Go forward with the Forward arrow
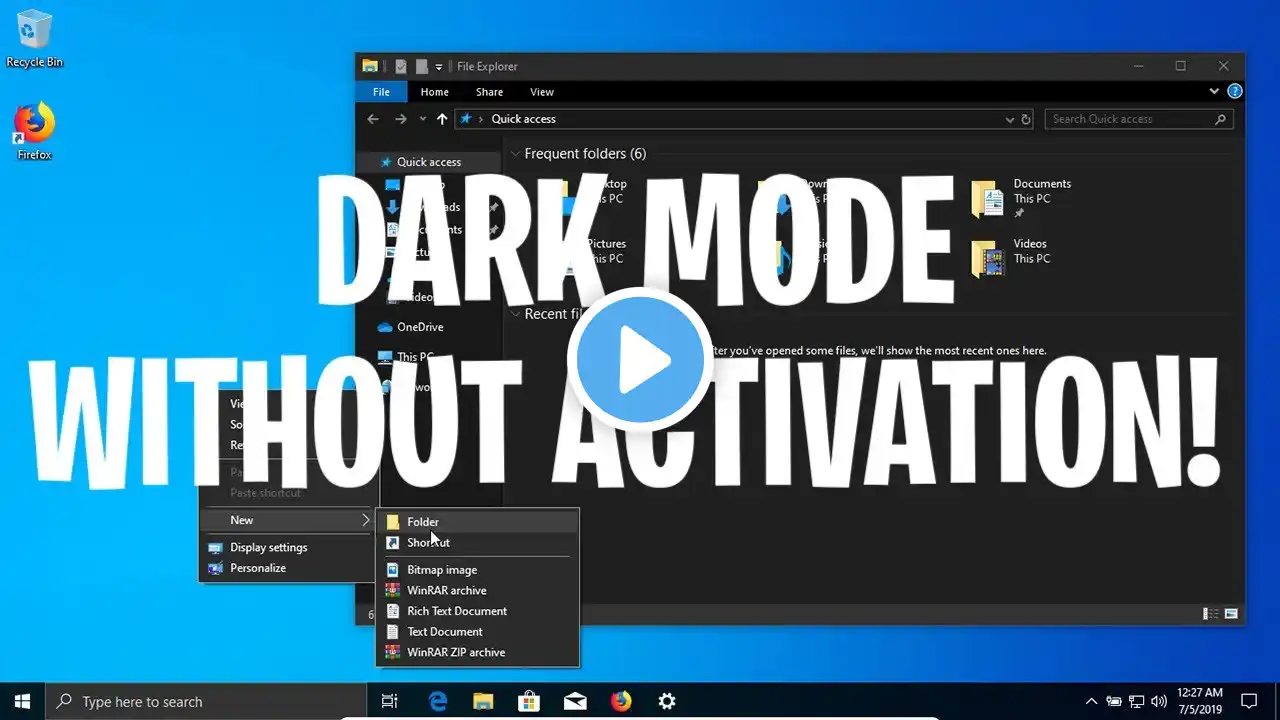The image size is (1280, 720). point(401,119)
